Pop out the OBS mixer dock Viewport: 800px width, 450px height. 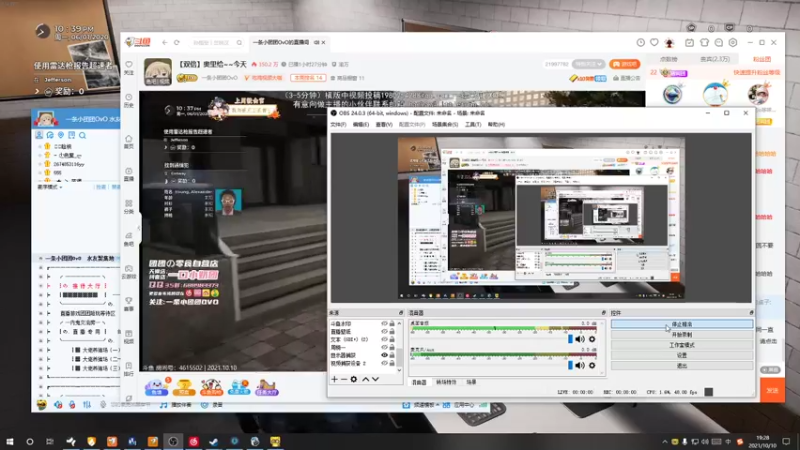point(604,313)
